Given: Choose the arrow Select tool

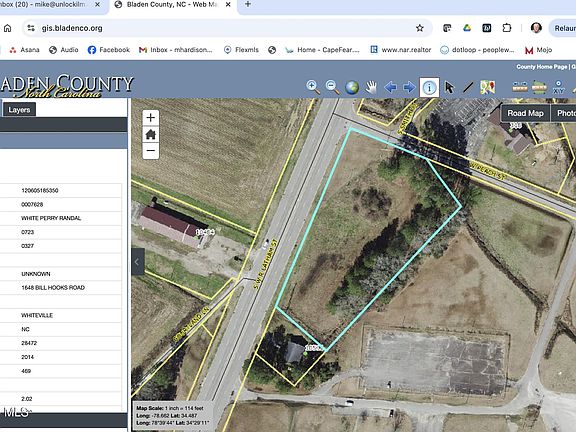Looking at the screenshot, I should click(449, 87).
